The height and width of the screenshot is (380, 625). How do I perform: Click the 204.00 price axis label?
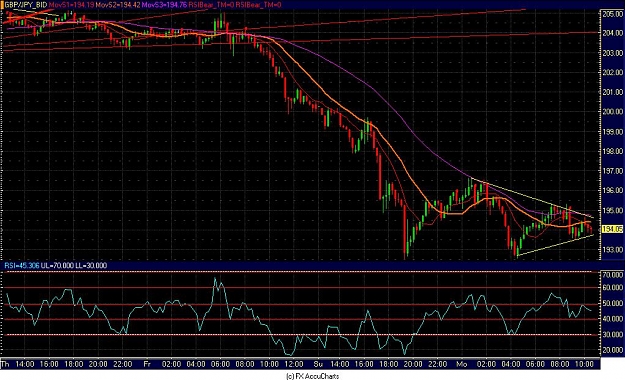coord(612,33)
